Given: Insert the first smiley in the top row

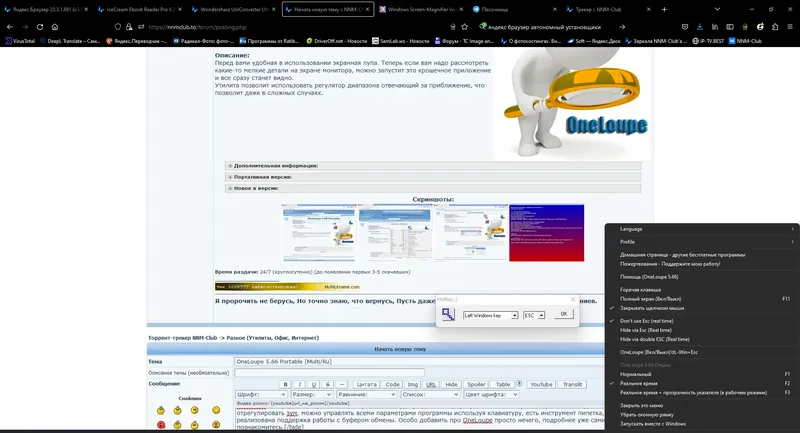Looking at the screenshot, I should click(161, 410).
